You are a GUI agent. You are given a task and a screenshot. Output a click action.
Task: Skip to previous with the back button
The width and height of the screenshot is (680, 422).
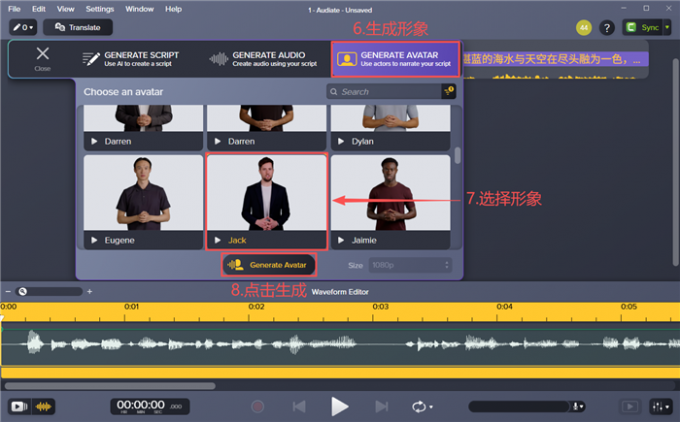coord(299,406)
